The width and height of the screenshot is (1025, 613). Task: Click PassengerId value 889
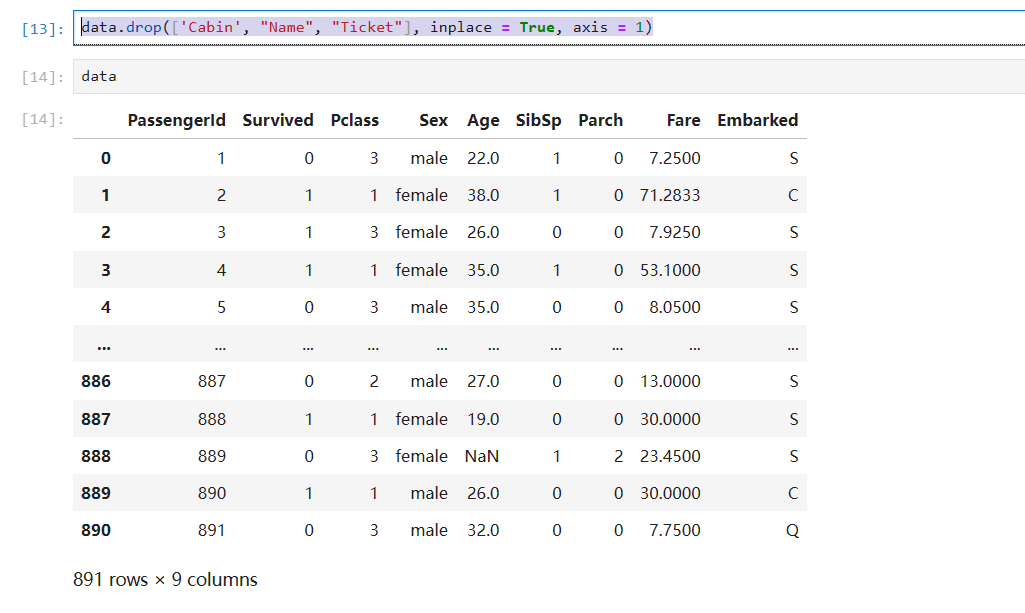[212, 456]
